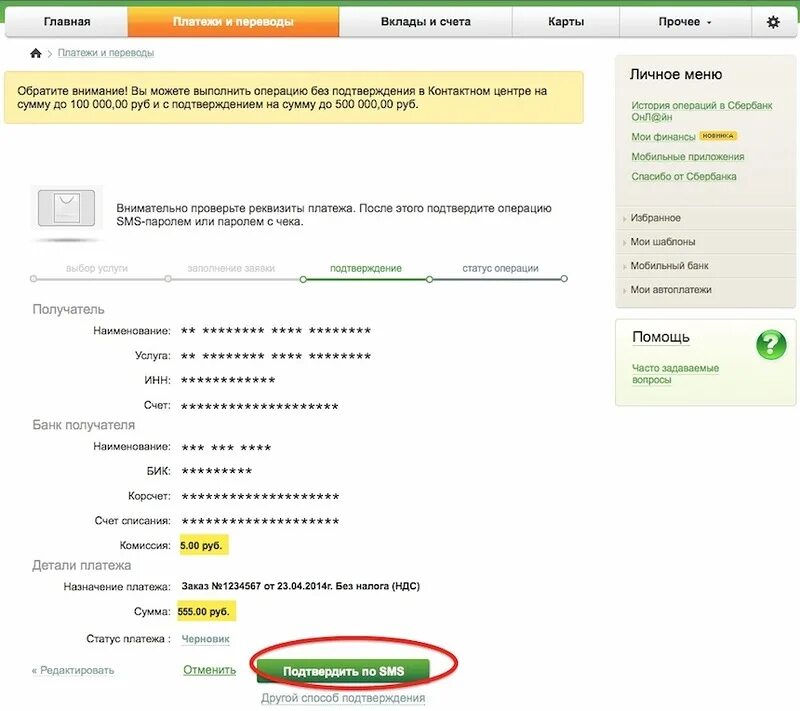Click the новинка badge next to Мои финансы
Screen dimensions: 800x711
718,136
